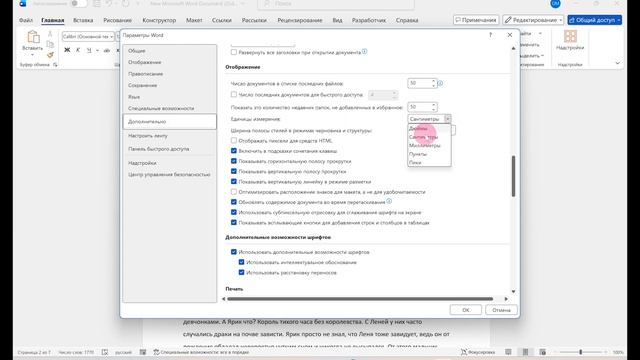Uncheck update document content while dragging
This screenshot has width=640, height=360.
point(234,202)
